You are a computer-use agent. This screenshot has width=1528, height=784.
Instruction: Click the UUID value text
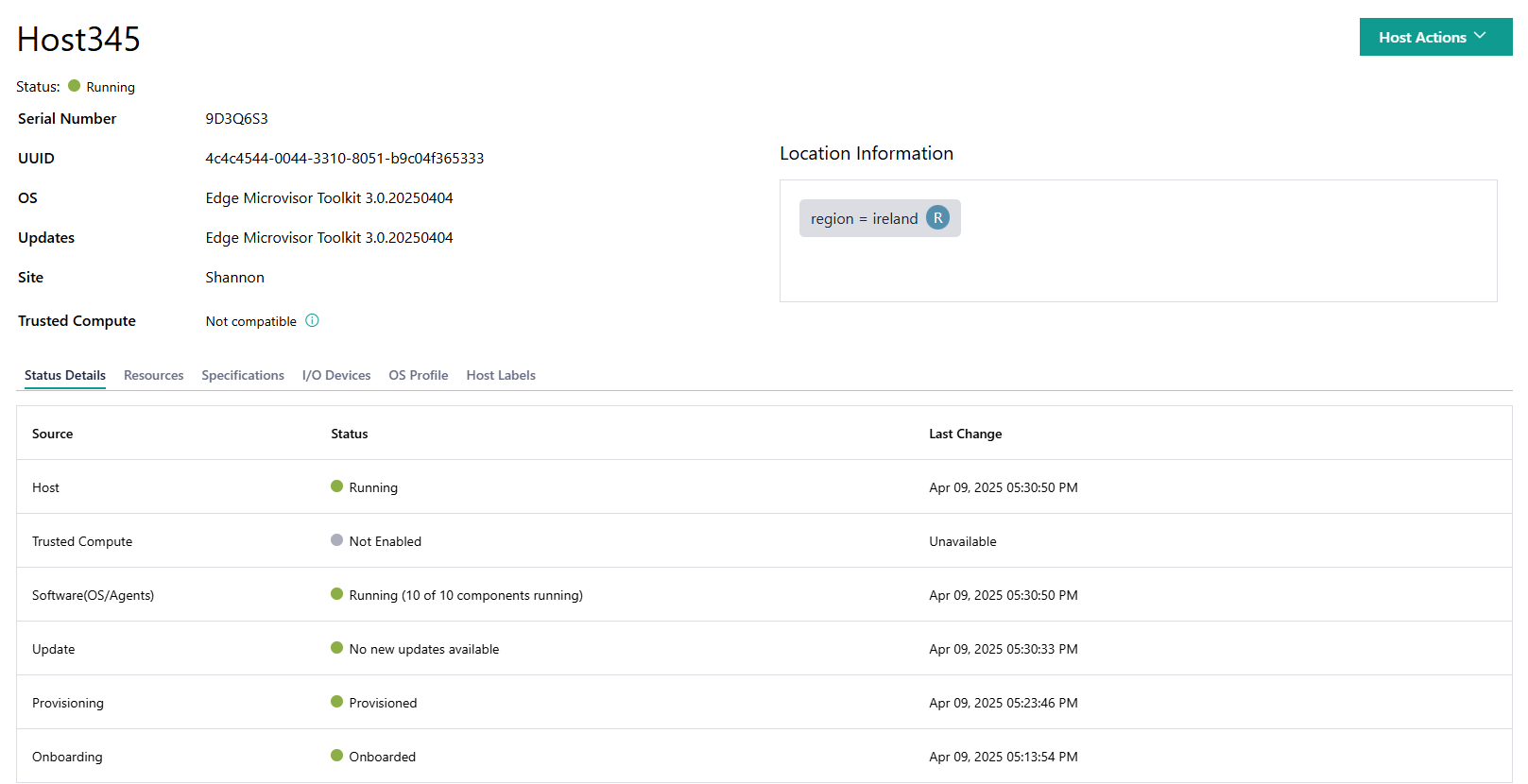tap(345, 159)
